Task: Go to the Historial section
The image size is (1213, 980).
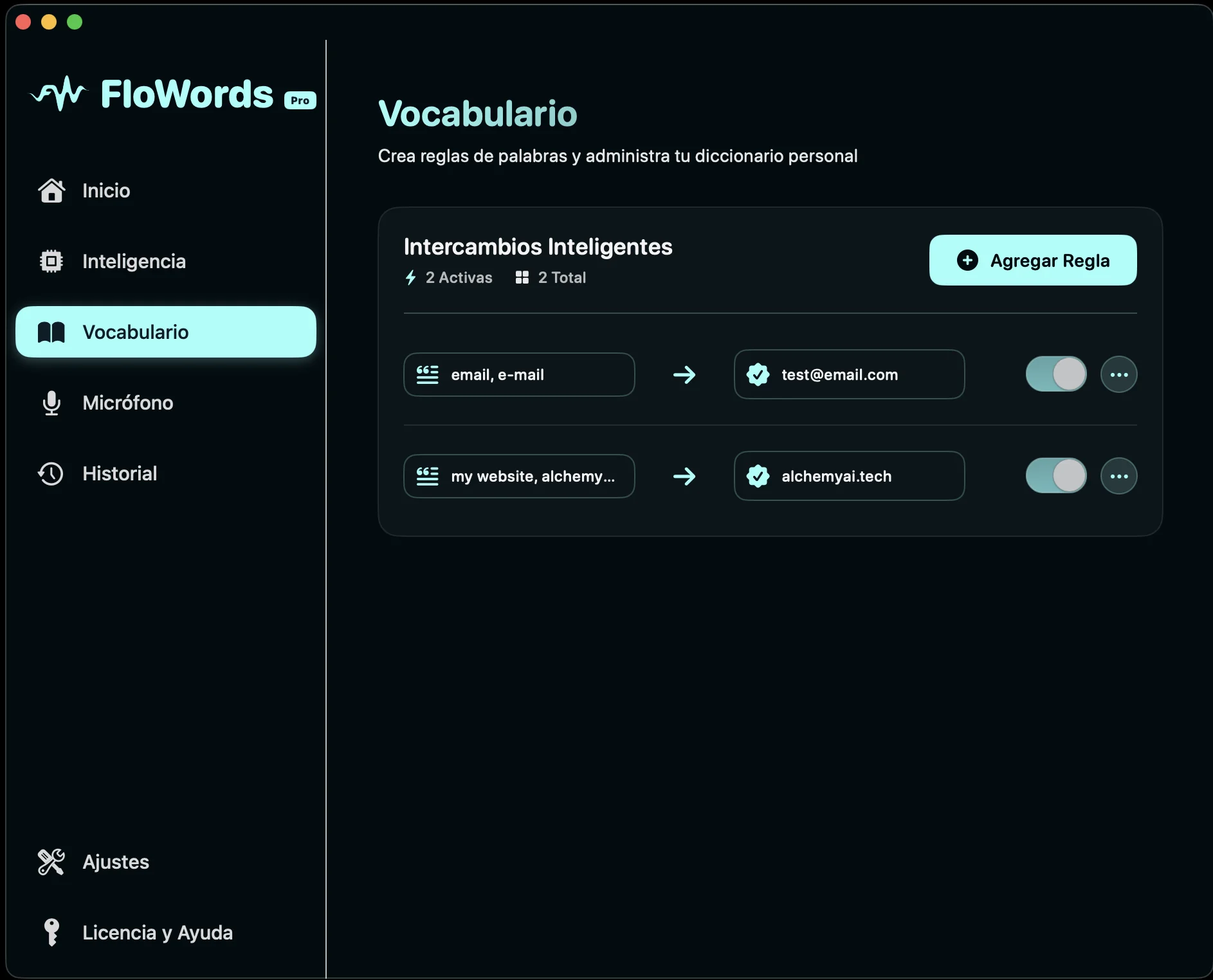Action: (x=120, y=474)
